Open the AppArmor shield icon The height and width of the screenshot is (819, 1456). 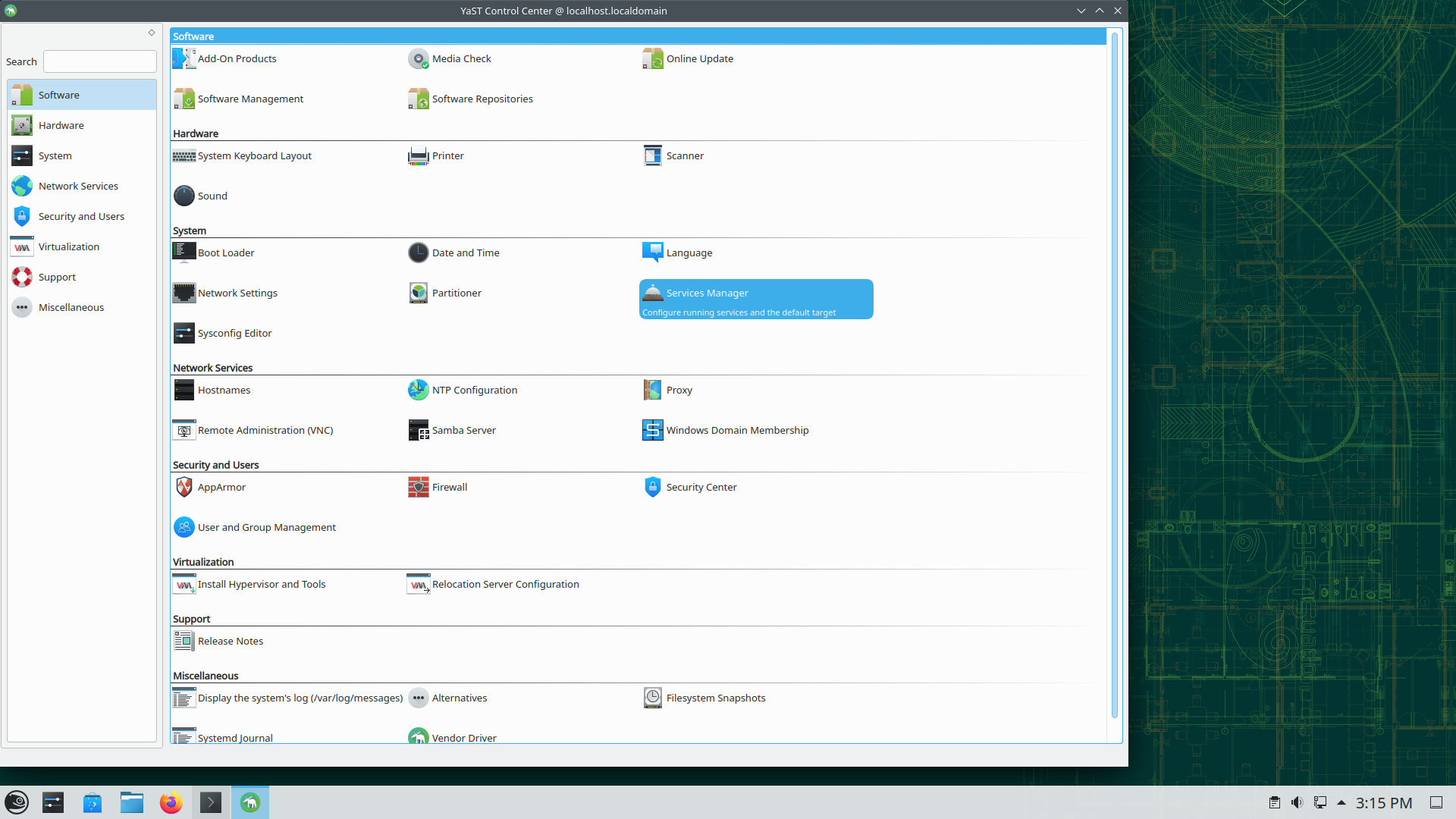(184, 487)
